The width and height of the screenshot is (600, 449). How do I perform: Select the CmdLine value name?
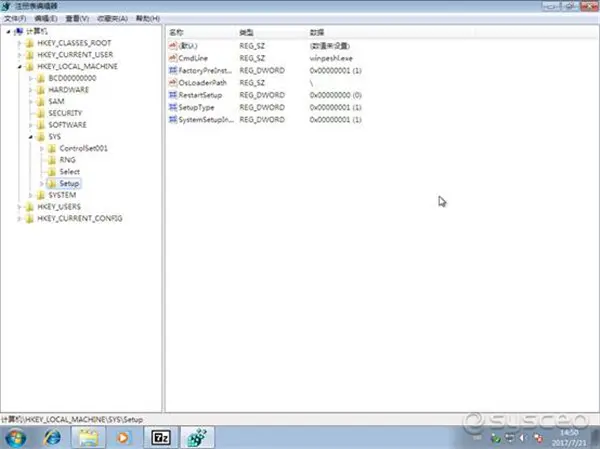click(x=193, y=58)
